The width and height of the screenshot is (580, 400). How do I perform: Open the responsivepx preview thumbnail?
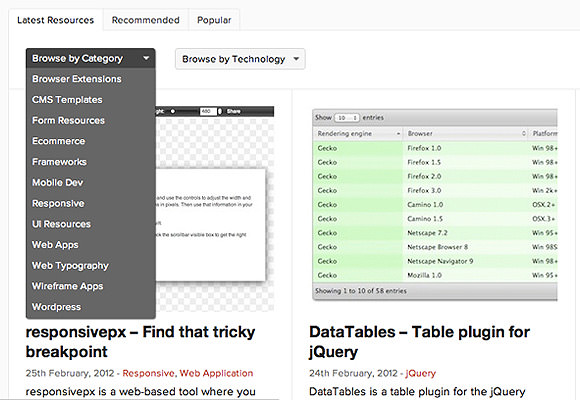pos(215,209)
